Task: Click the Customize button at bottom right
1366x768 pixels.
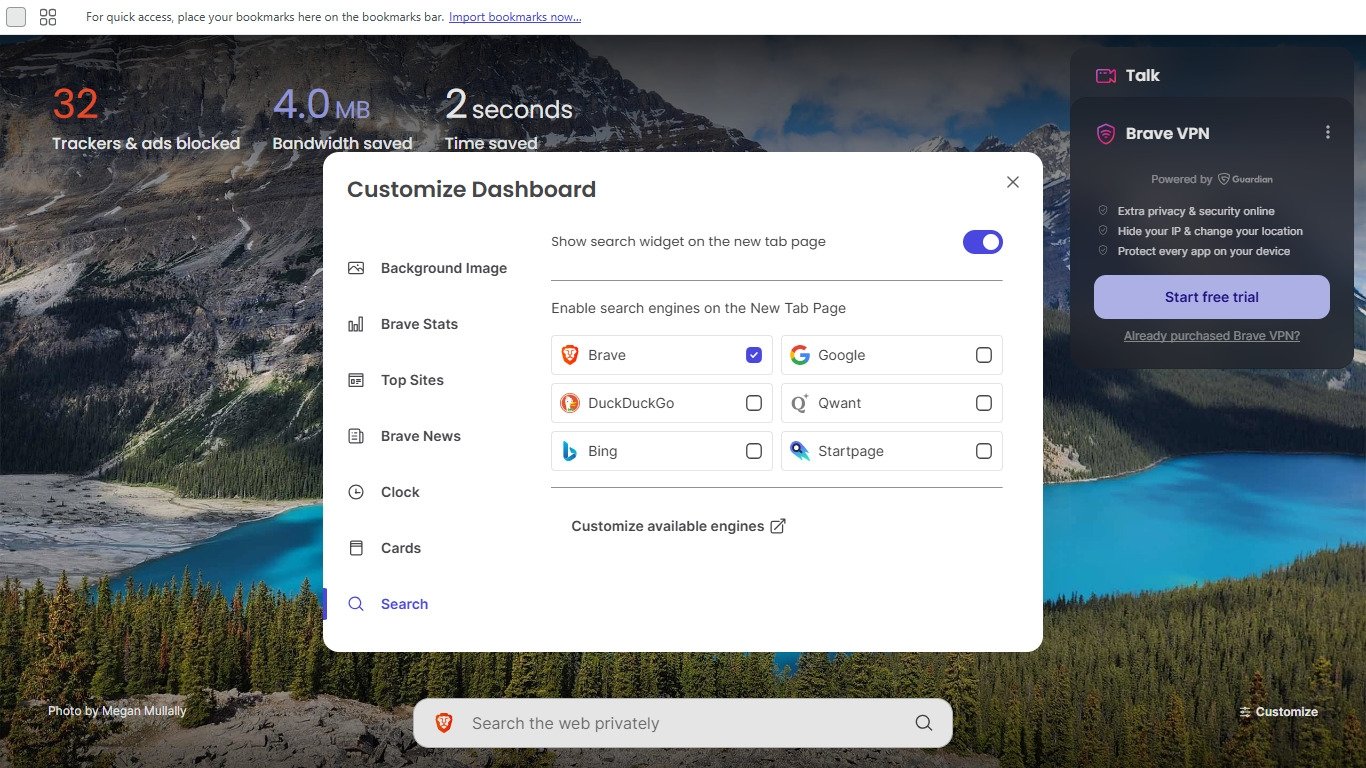Action: 1278,712
